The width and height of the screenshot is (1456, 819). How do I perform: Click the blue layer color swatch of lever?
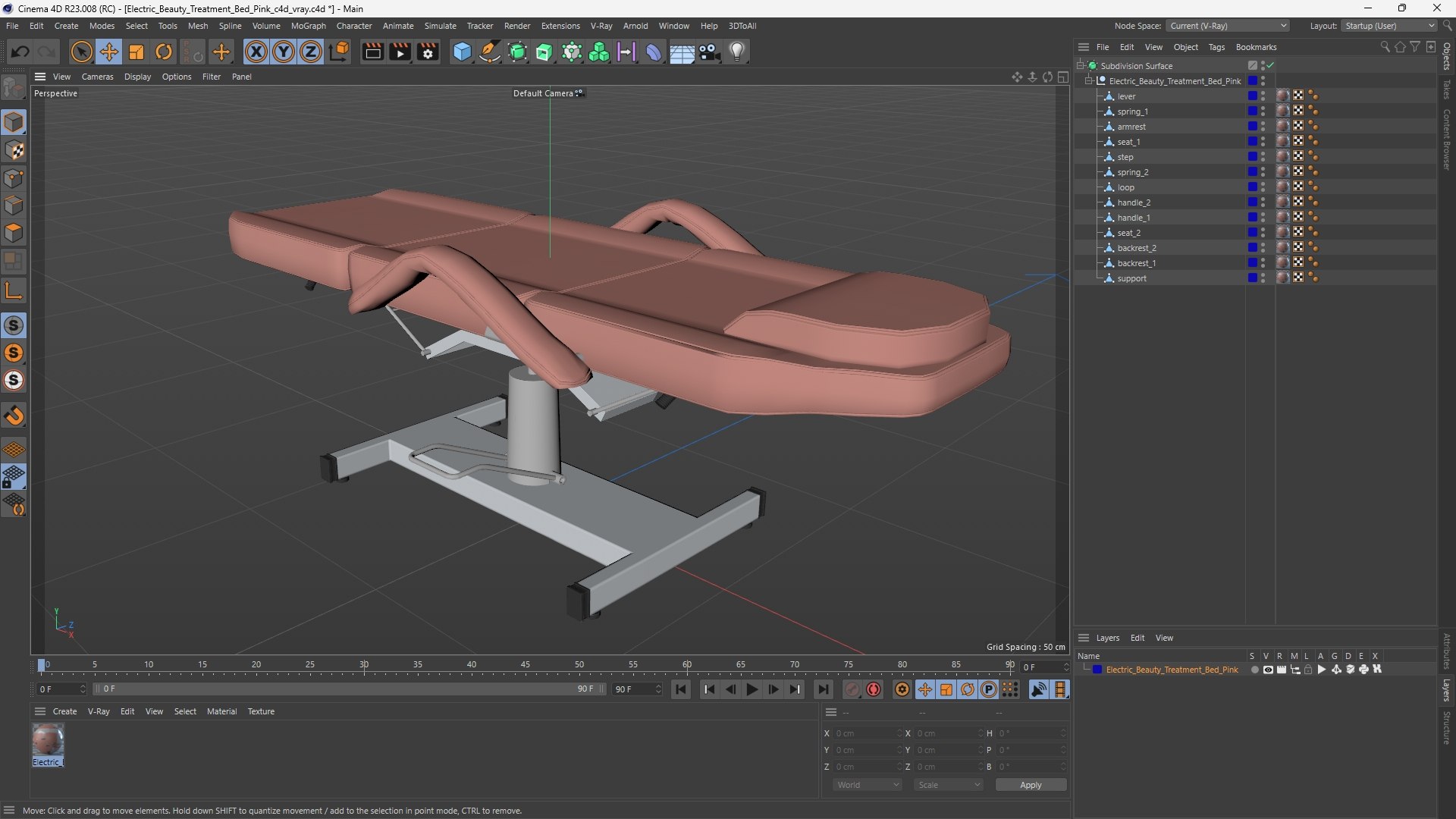click(1253, 96)
